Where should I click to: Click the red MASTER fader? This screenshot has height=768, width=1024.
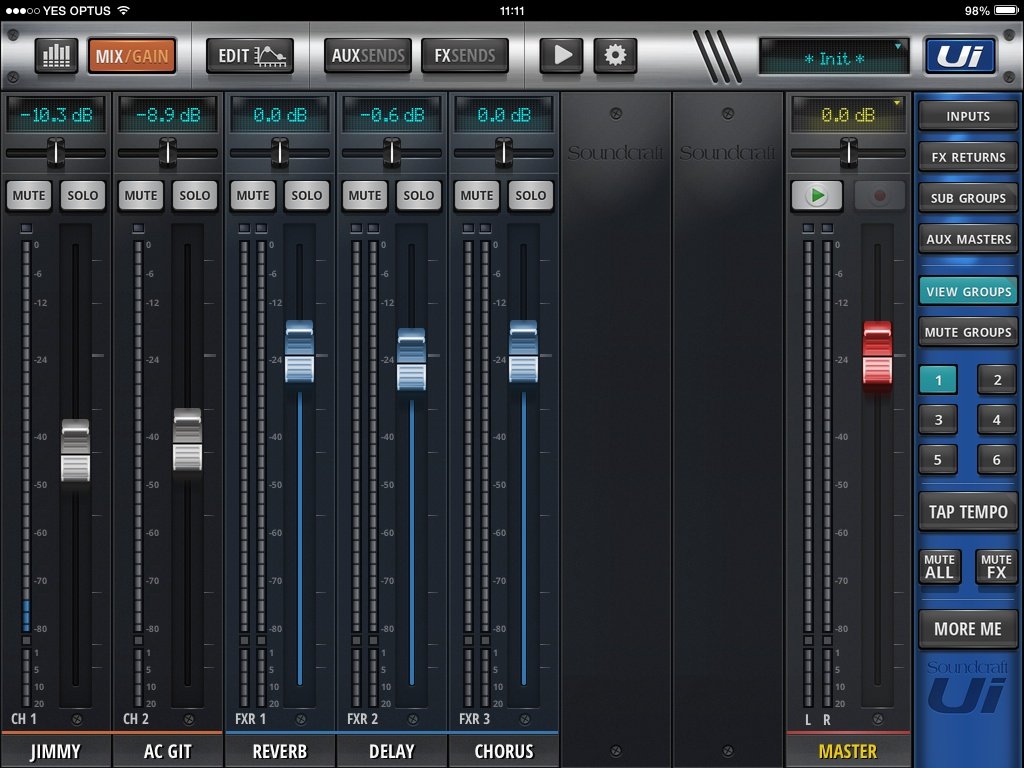[x=877, y=353]
